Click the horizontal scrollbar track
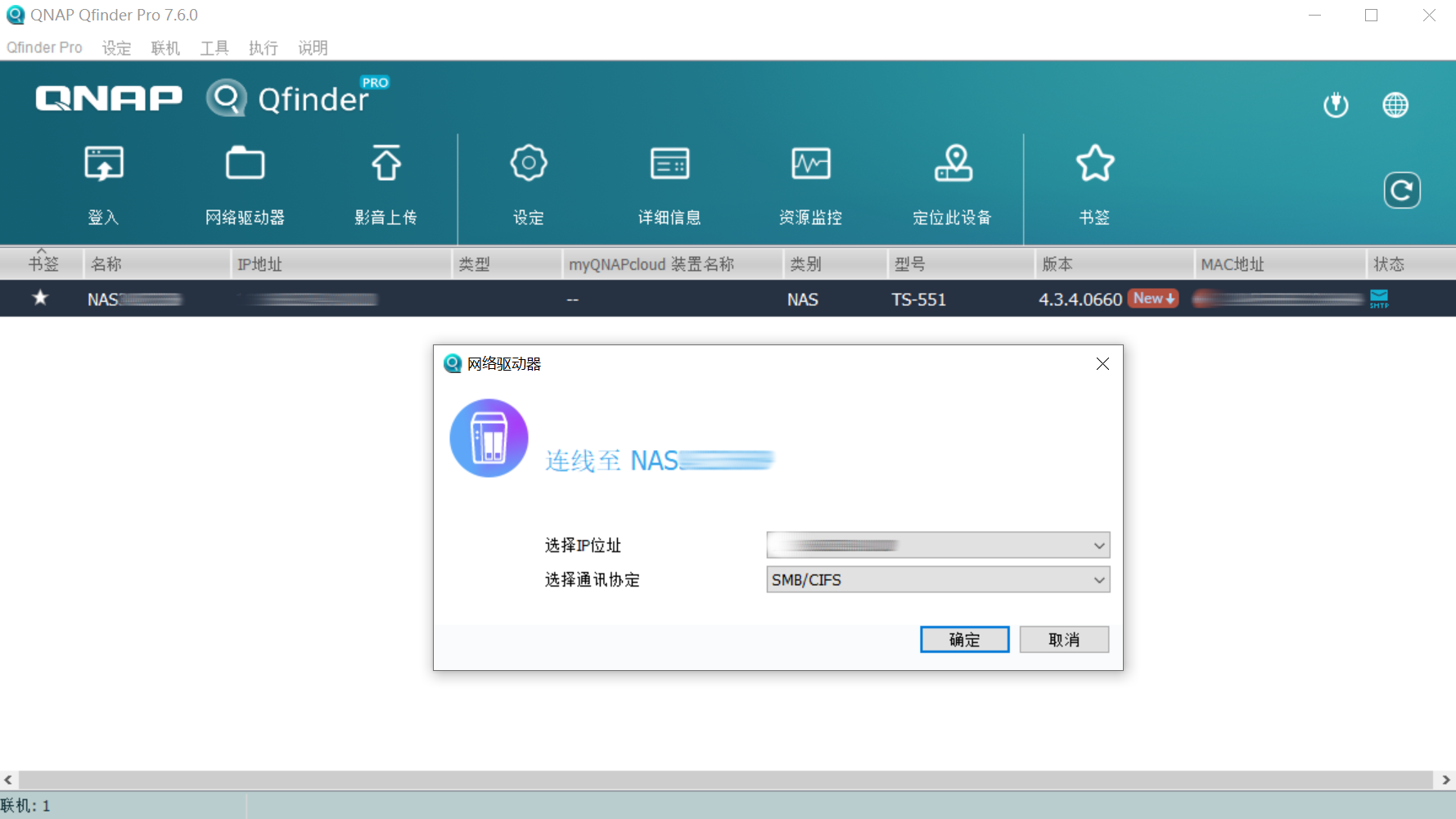Viewport: 1456px width, 819px height. (726, 780)
